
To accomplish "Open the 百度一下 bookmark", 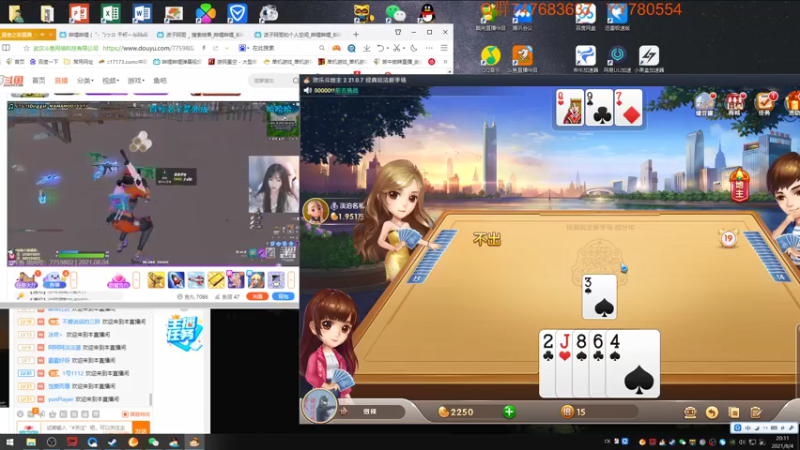I will click(44, 62).
